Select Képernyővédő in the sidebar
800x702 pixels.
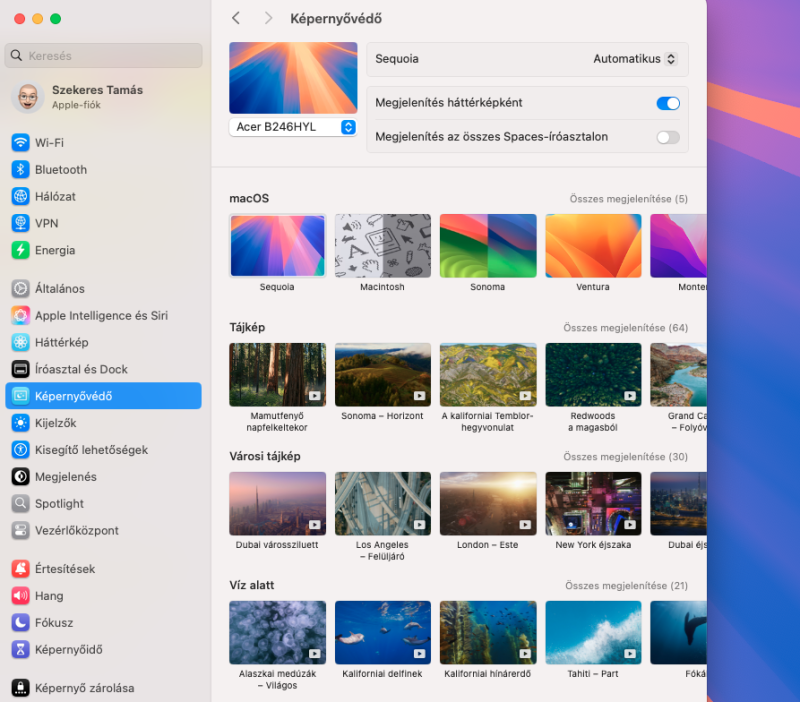(104, 396)
